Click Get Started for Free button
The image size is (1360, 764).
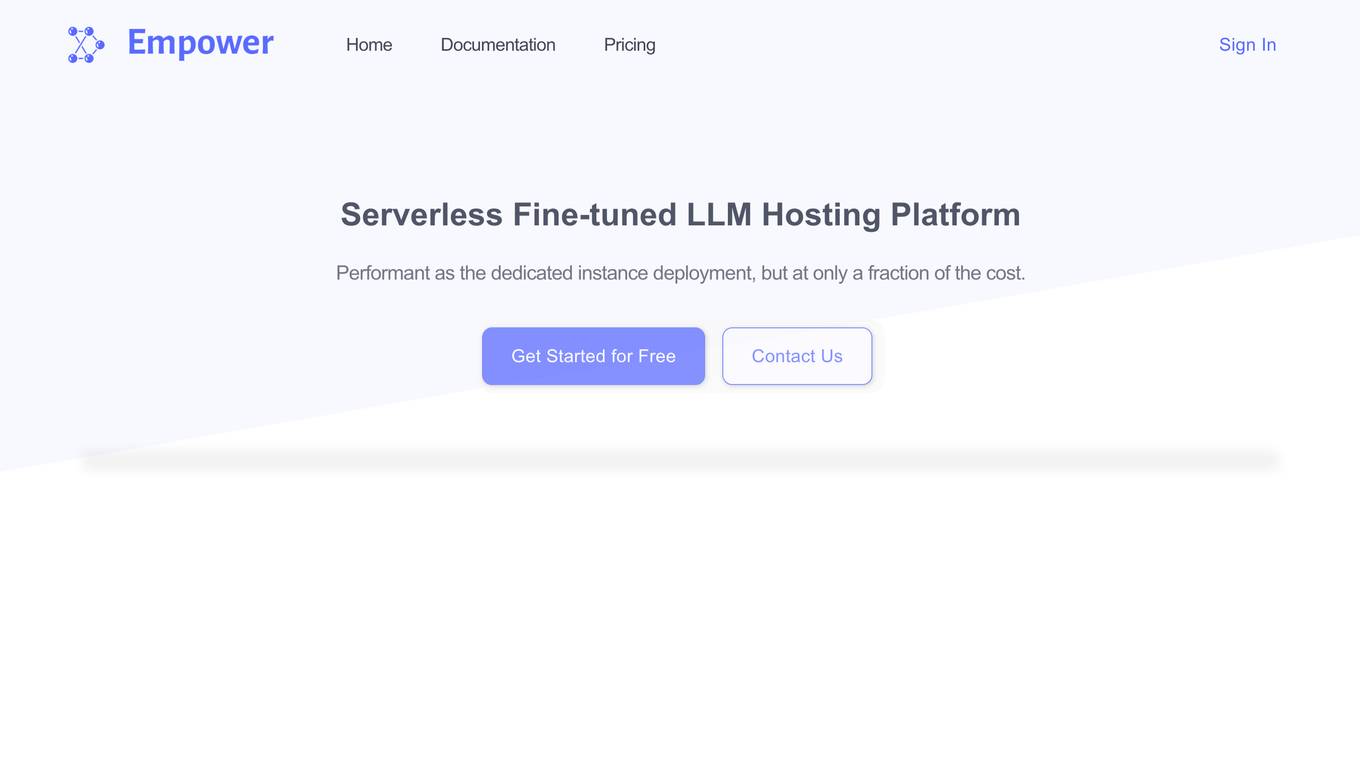[593, 356]
